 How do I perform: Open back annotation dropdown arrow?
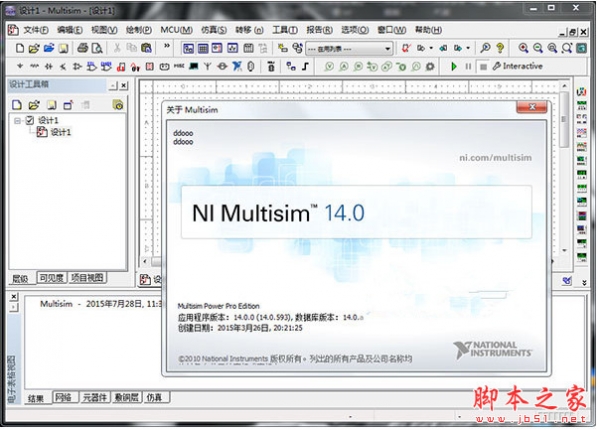431,48
